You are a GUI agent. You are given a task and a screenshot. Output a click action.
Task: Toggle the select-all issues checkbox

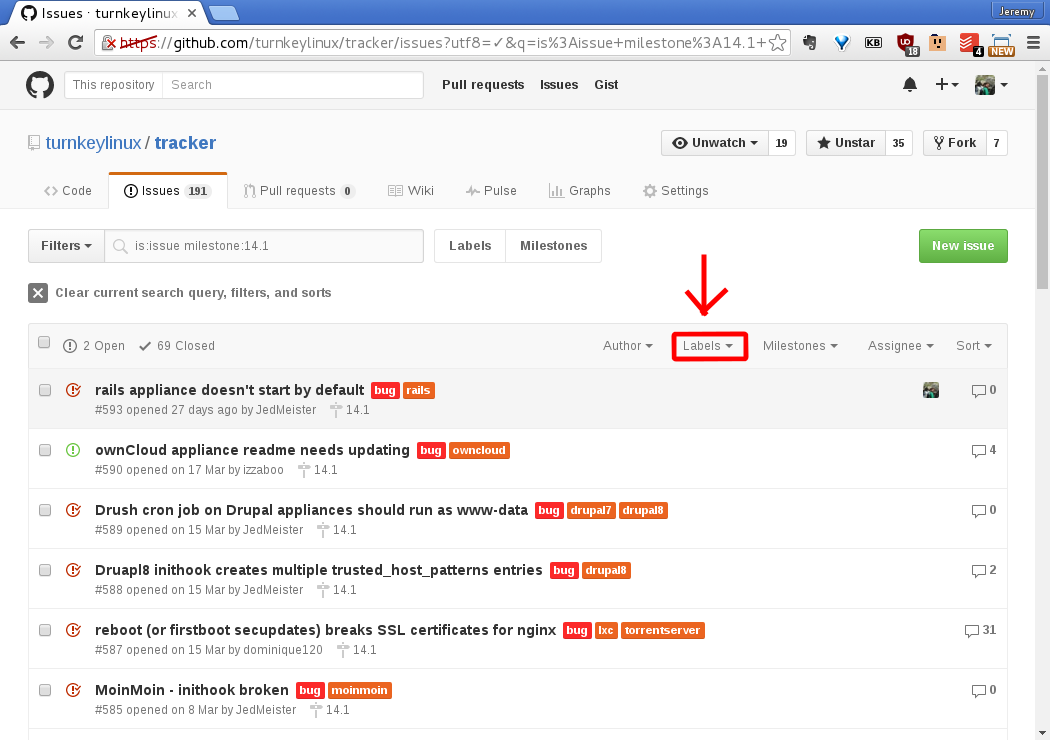[x=44, y=342]
